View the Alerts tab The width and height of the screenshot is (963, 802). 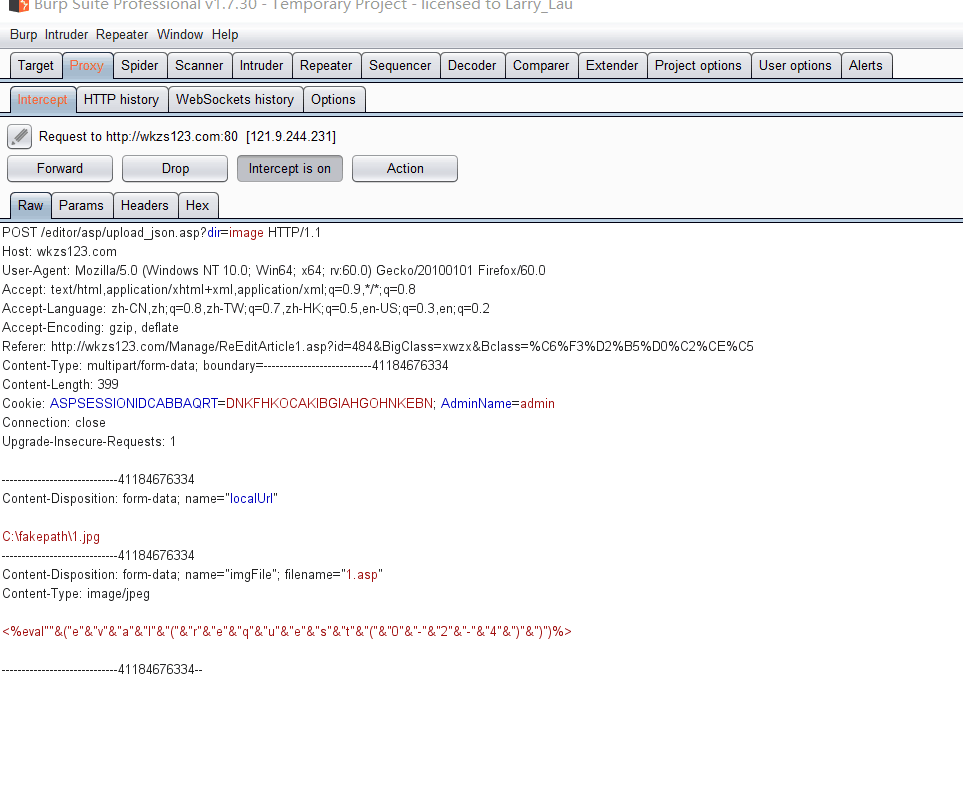865,65
